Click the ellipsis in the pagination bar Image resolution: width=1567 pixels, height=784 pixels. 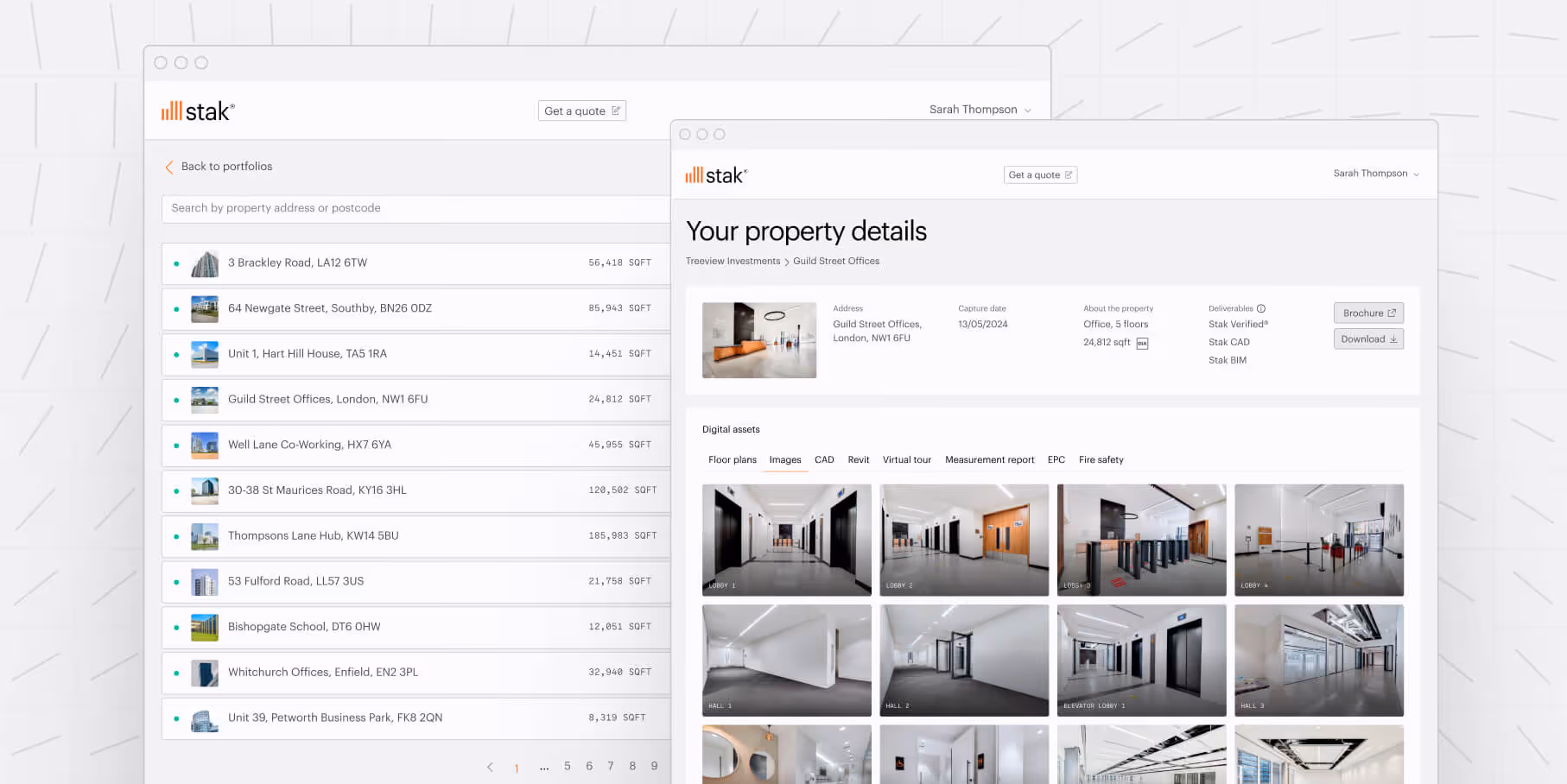544,766
